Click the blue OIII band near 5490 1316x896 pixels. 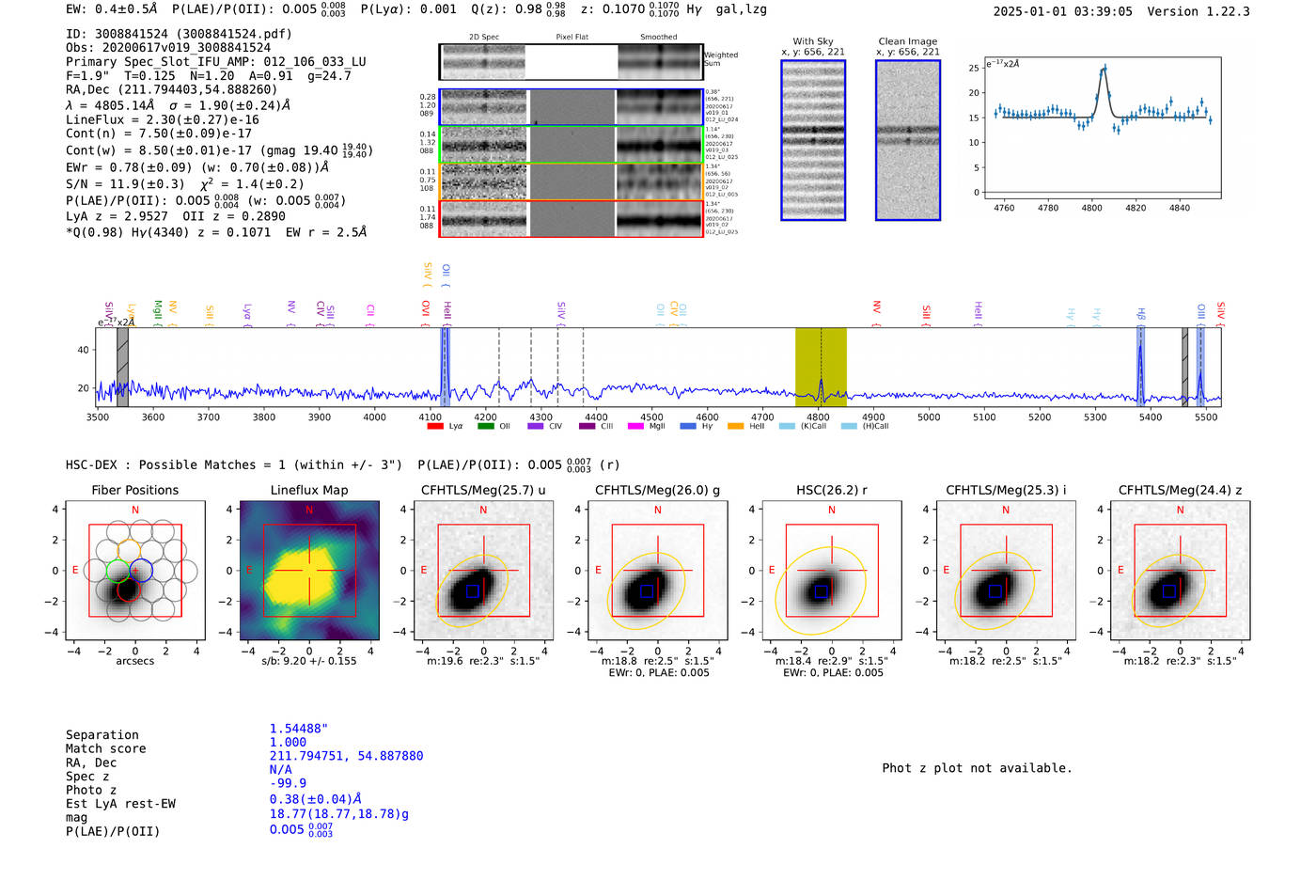(x=1200, y=367)
